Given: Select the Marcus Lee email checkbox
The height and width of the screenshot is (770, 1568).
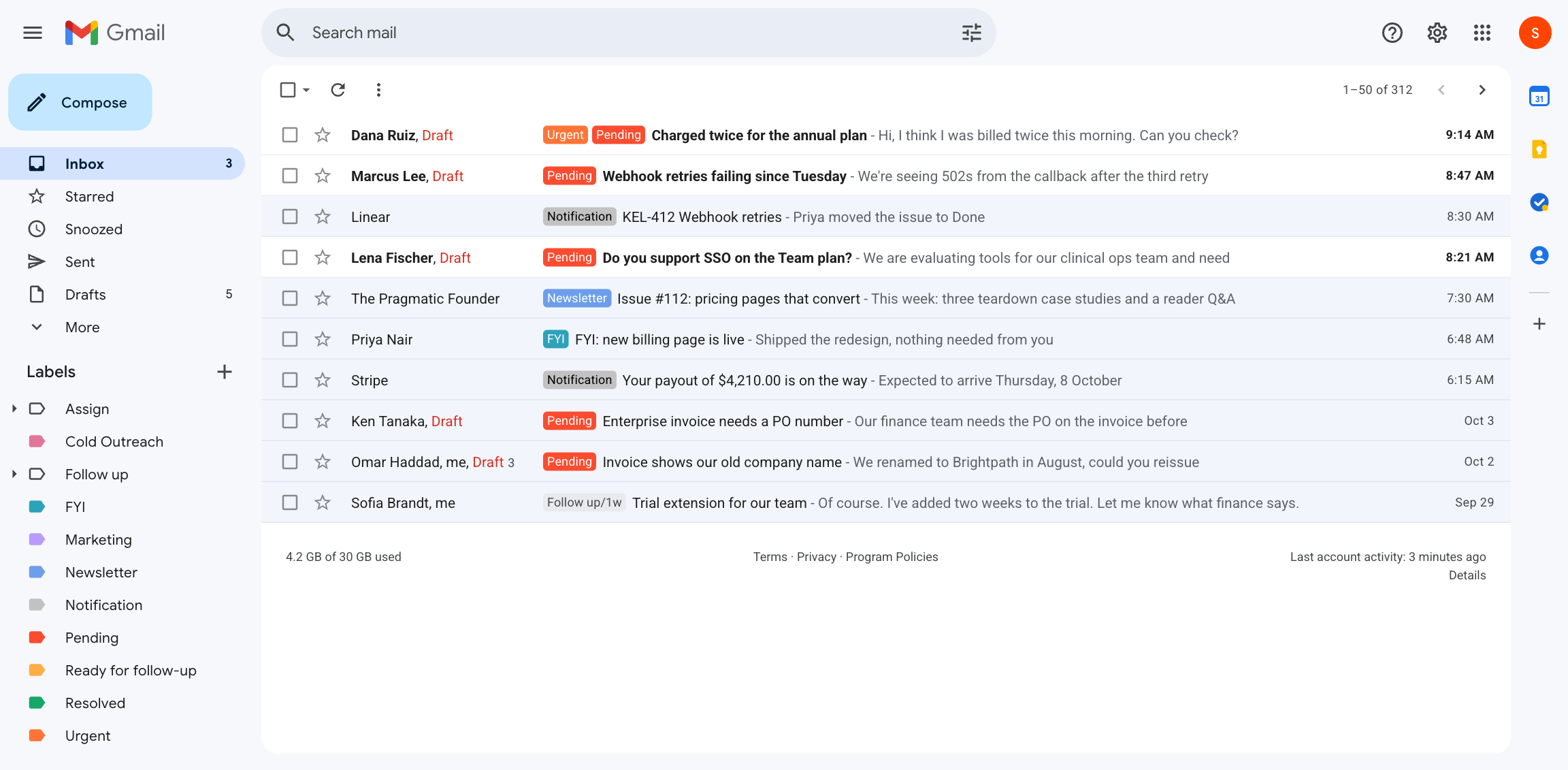Looking at the screenshot, I should pyautogui.click(x=290, y=176).
